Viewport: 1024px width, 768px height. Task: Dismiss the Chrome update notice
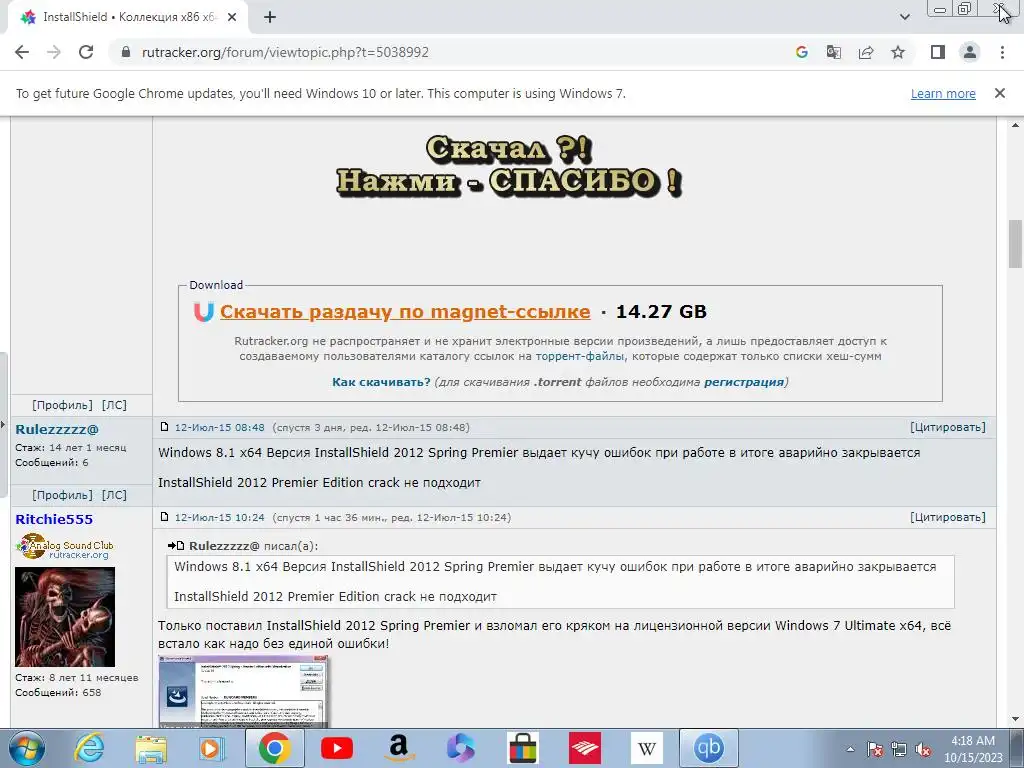click(1000, 93)
